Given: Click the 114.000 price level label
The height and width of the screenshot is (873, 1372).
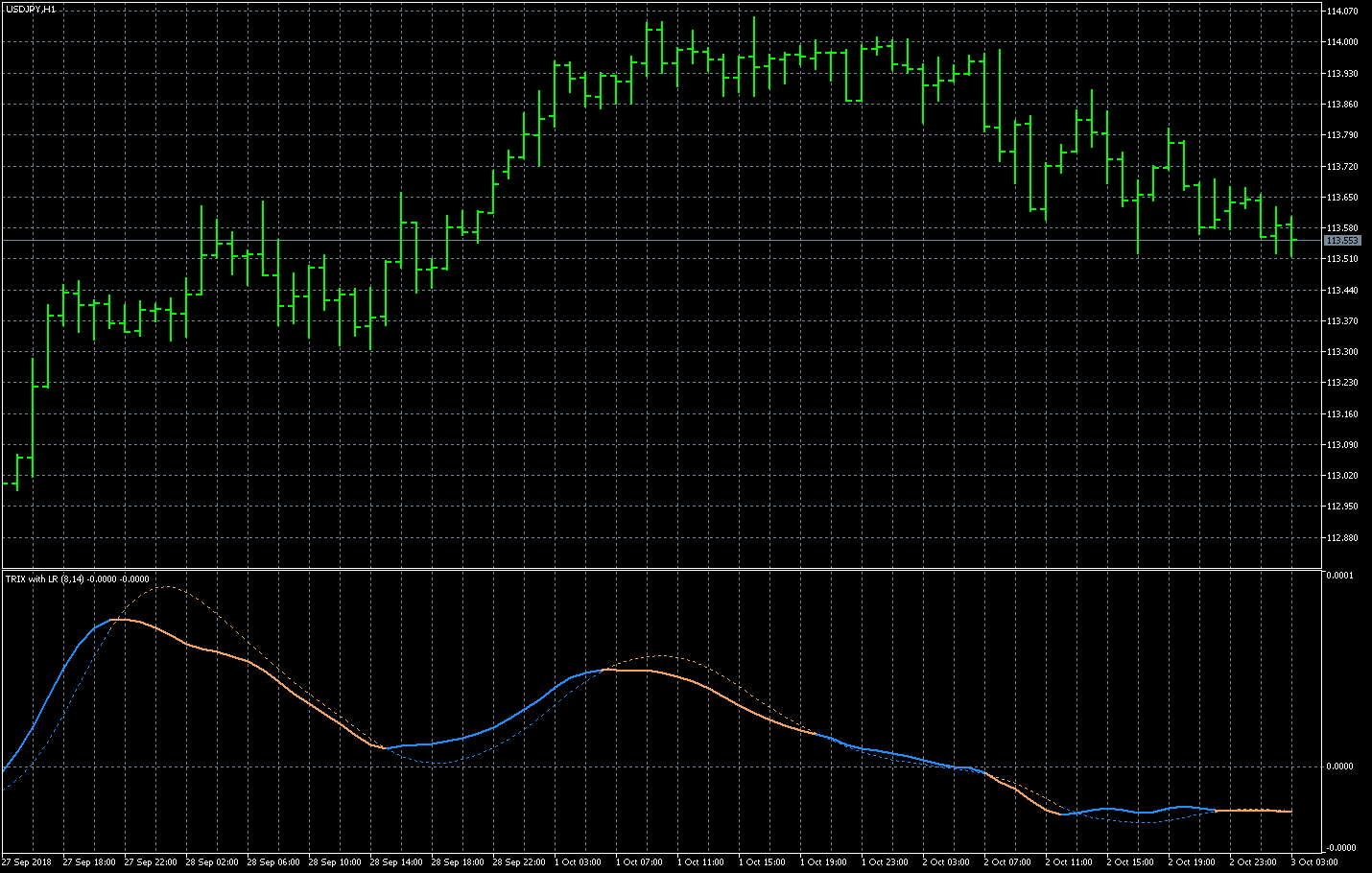Looking at the screenshot, I should (x=1341, y=42).
